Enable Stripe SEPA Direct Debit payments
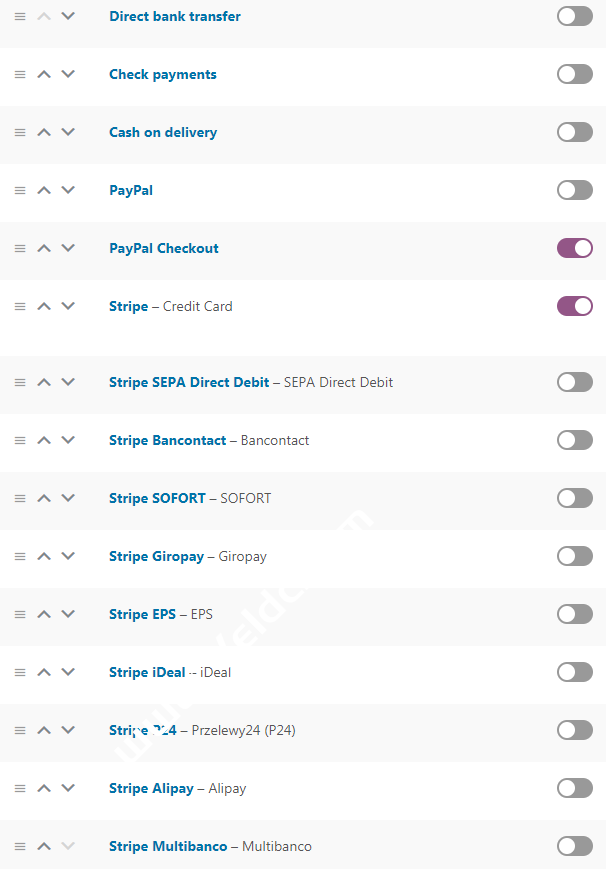The height and width of the screenshot is (869, 606). click(575, 382)
